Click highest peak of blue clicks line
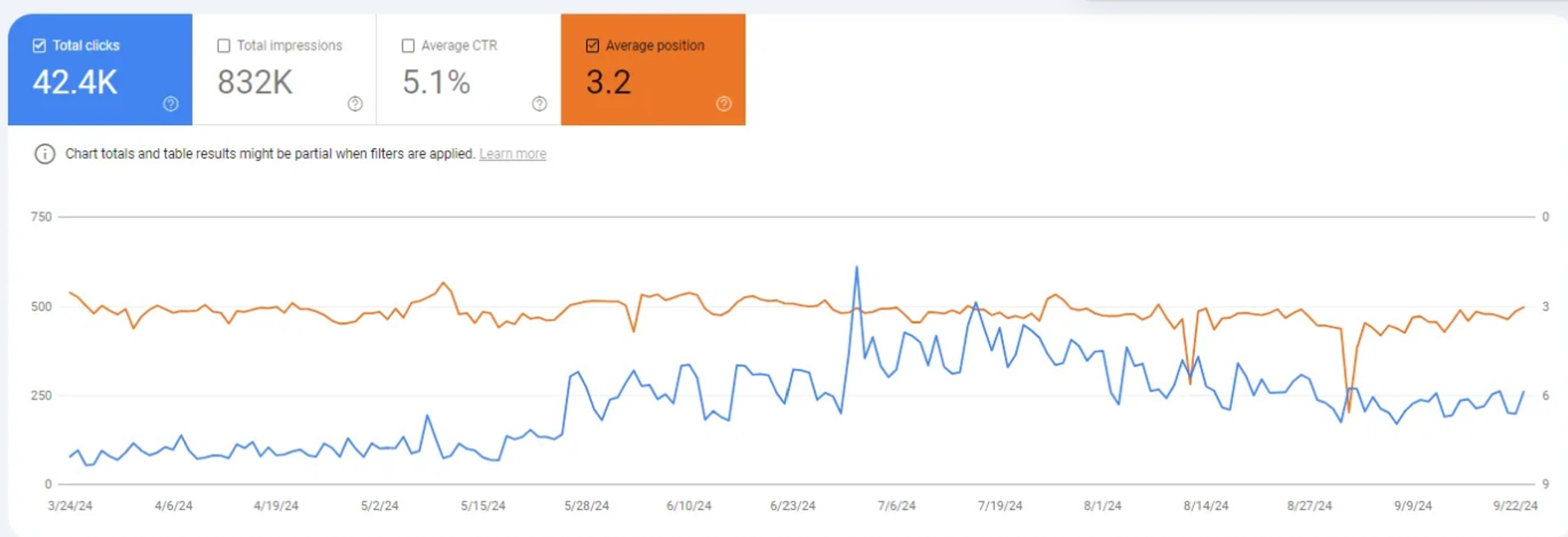This screenshot has width=1568, height=537. pos(857,268)
